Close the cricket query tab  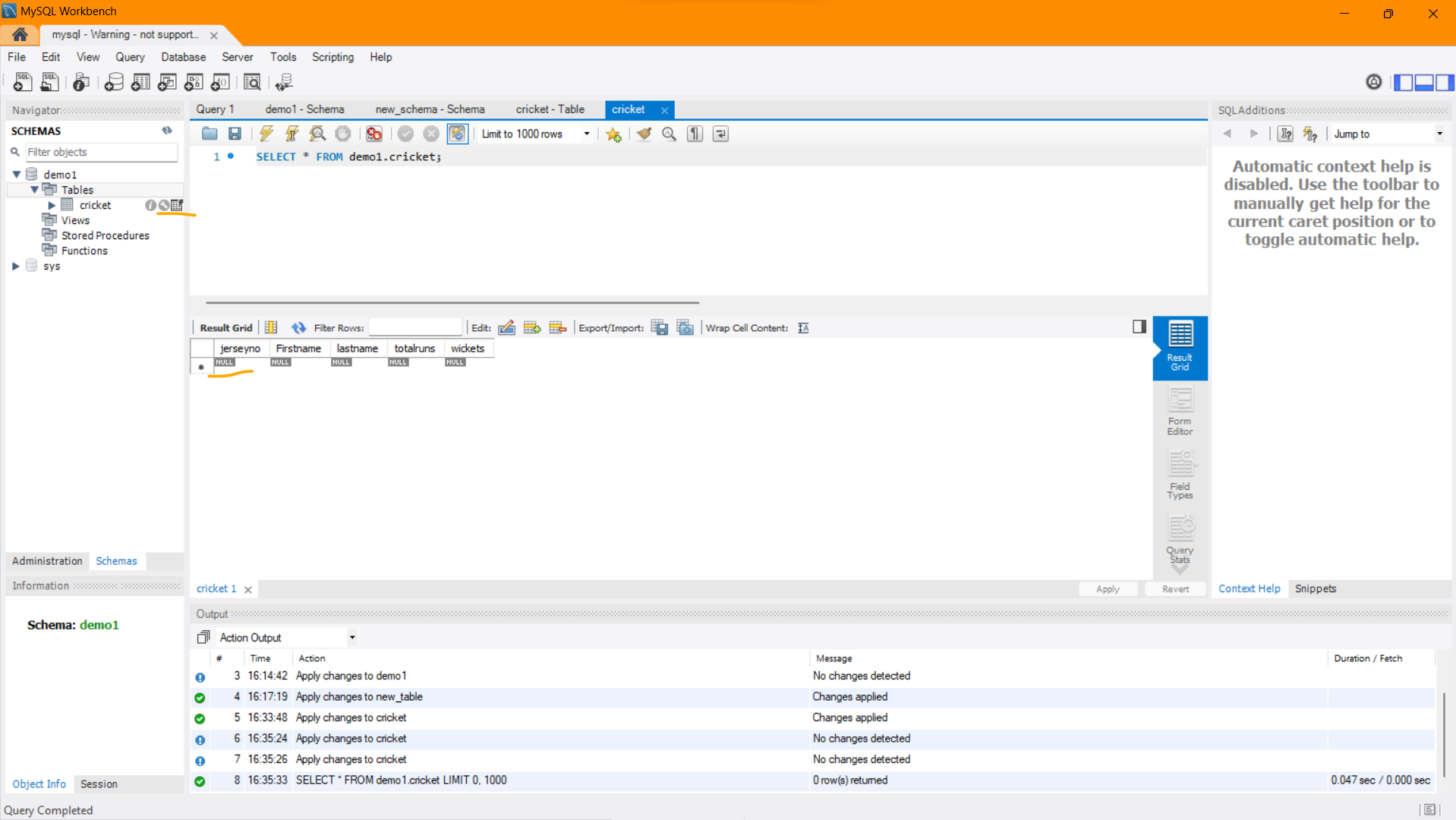click(x=664, y=110)
